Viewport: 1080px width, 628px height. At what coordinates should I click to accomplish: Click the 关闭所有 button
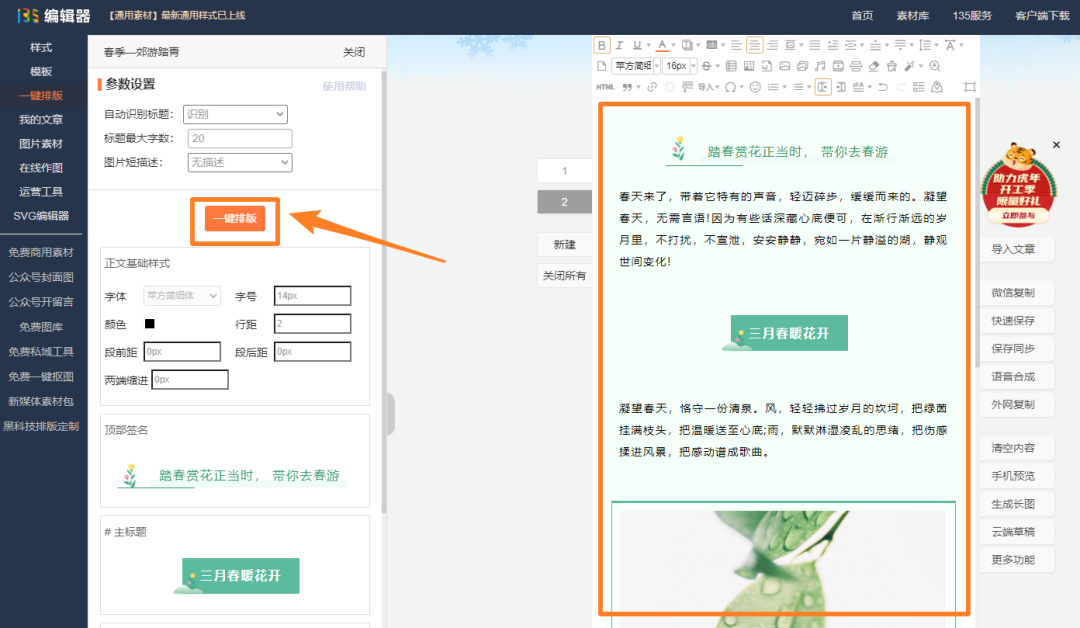[x=564, y=275]
